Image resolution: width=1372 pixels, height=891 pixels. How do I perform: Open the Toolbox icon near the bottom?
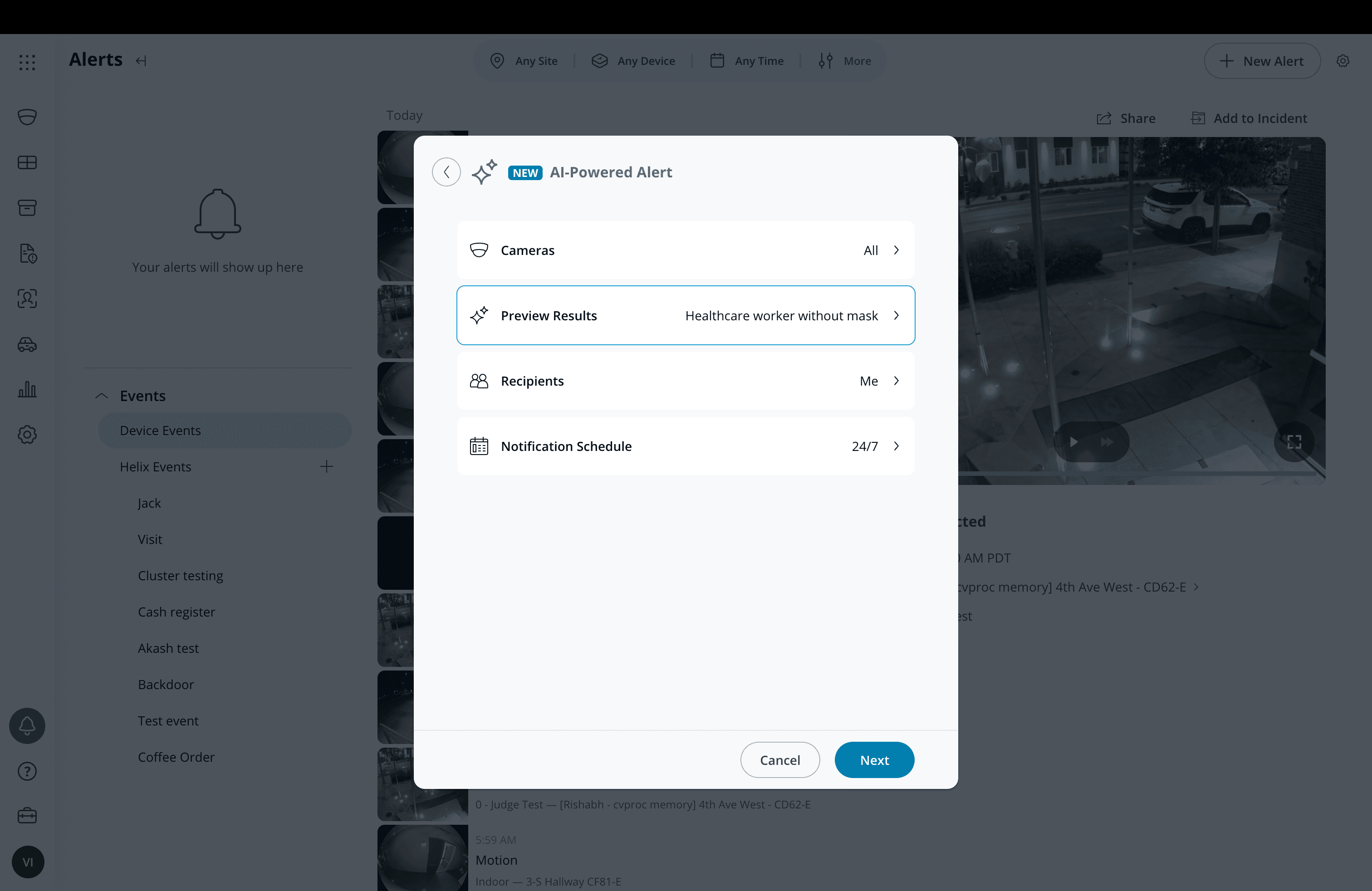pyautogui.click(x=27, y=816)
